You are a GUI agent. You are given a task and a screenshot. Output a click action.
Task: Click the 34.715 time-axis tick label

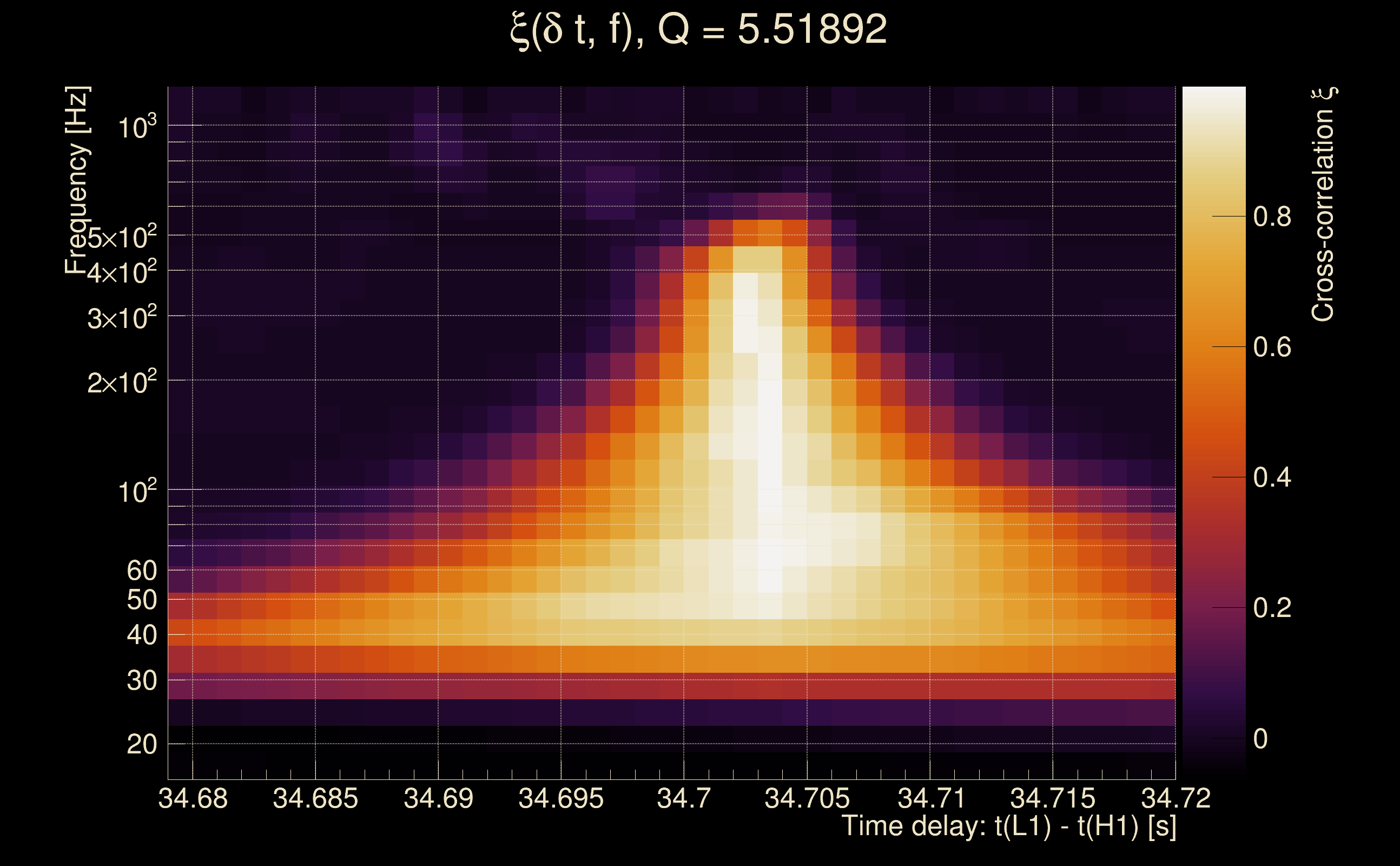[x=1053, y=799]
